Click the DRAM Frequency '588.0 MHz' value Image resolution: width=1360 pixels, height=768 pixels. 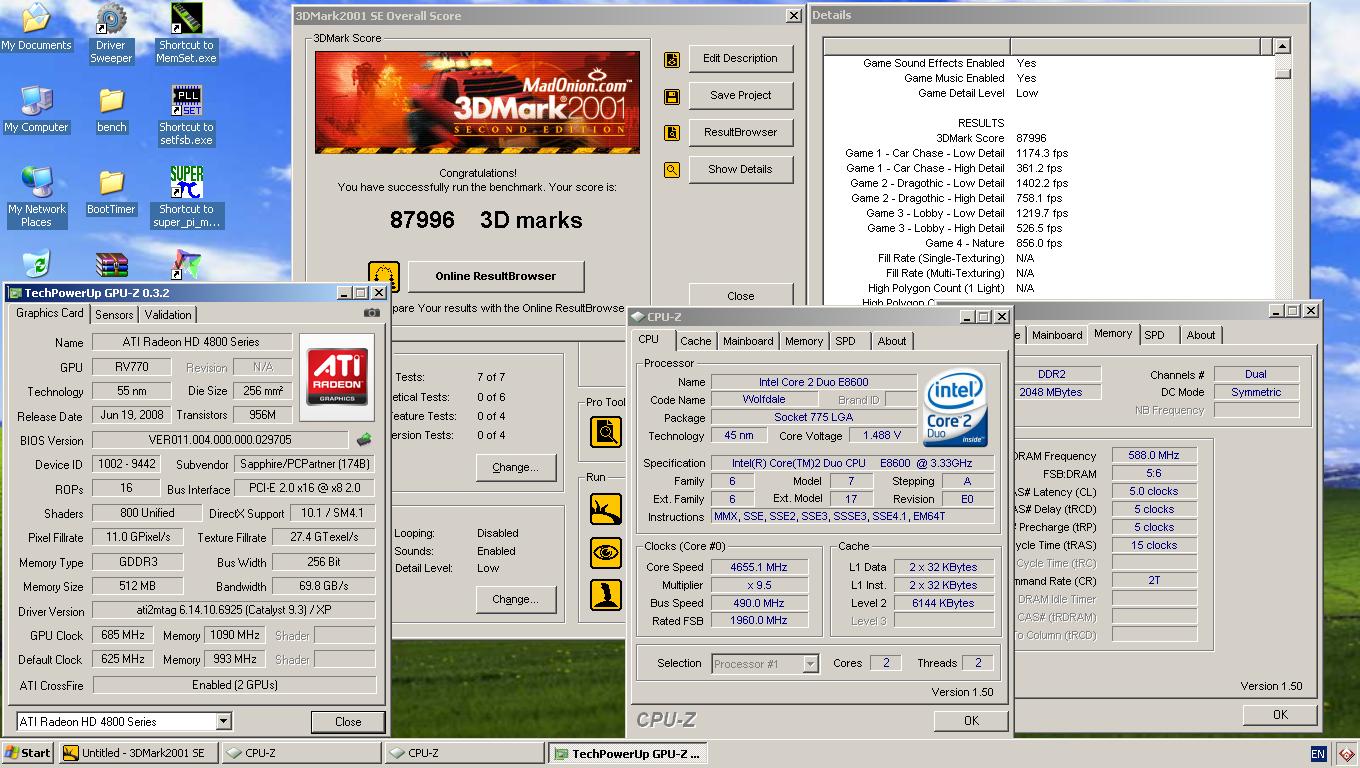[x=1153, y=456]
